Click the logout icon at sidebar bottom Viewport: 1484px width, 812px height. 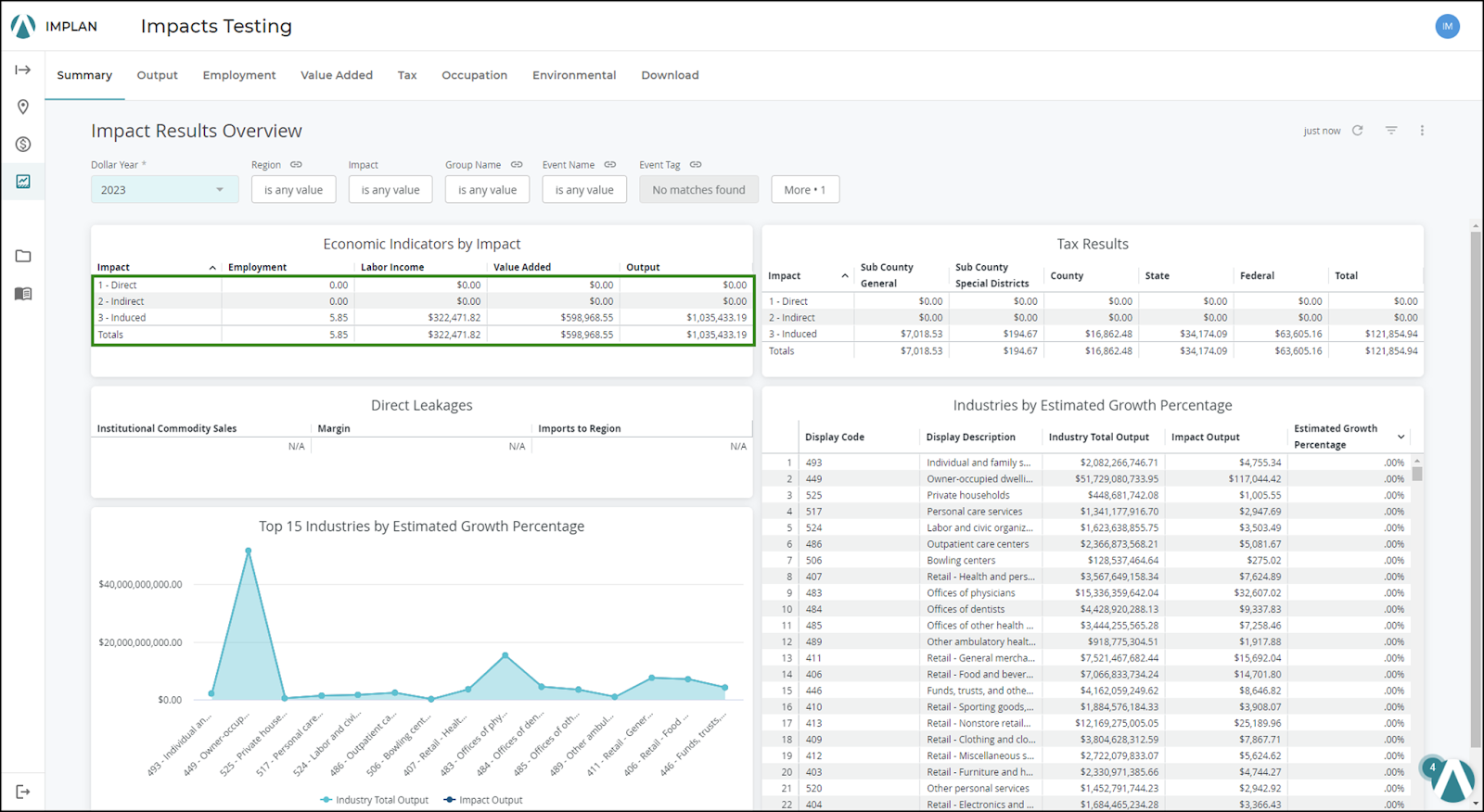click(x=23, y=792)
